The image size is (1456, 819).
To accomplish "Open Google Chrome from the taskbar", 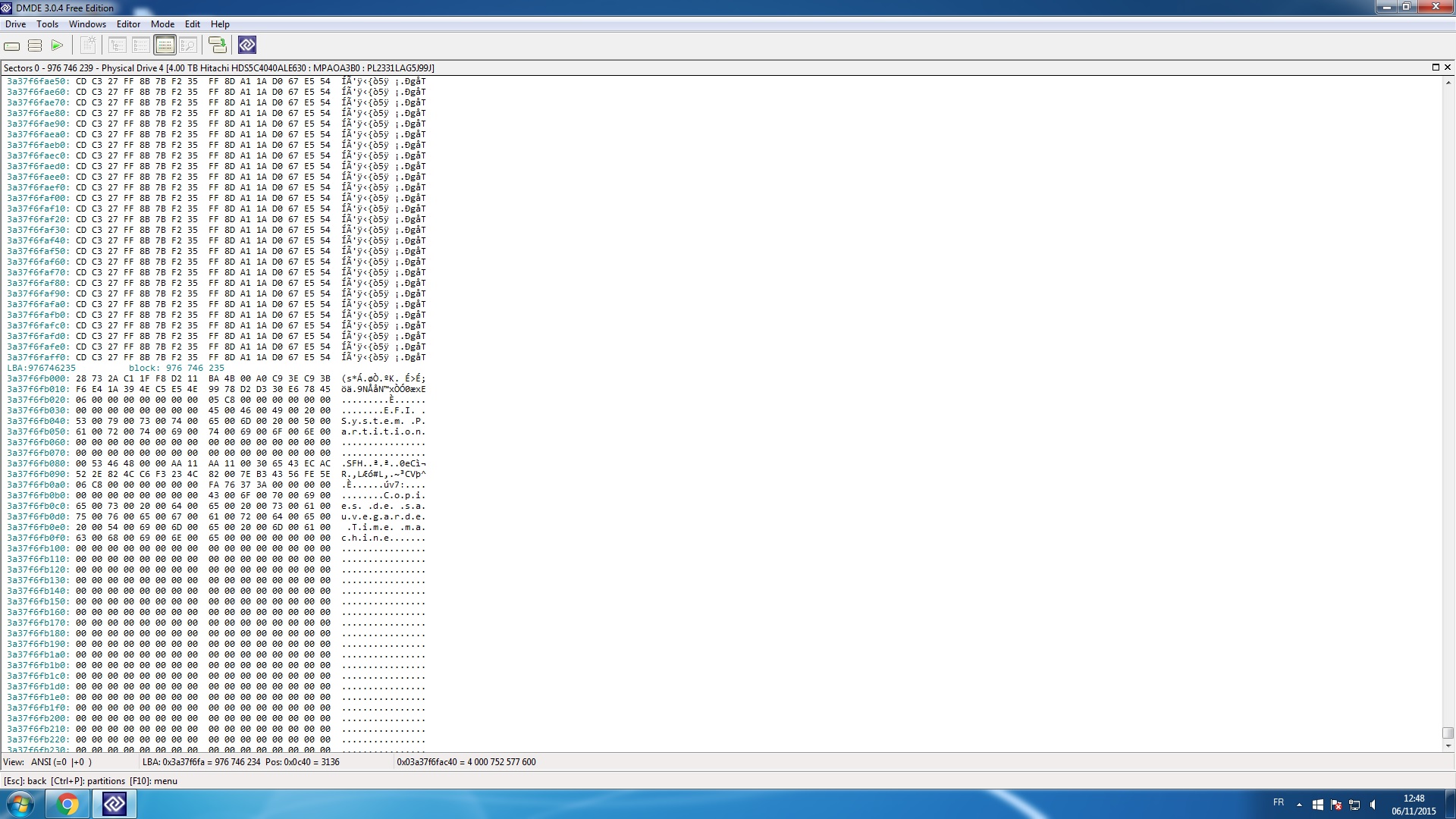I will (x=67, y=804).
